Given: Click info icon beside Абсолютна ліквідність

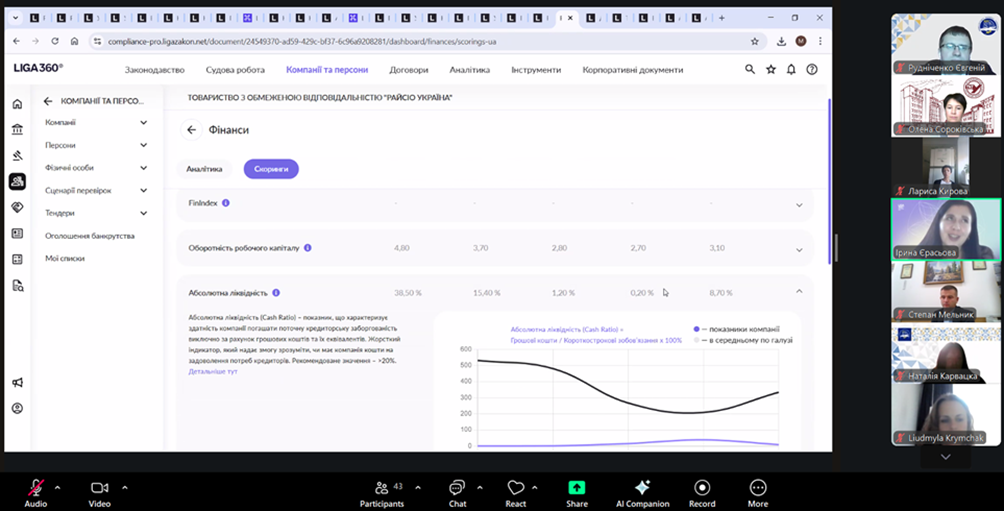Looking at the screenshot, I should point(277,293).
